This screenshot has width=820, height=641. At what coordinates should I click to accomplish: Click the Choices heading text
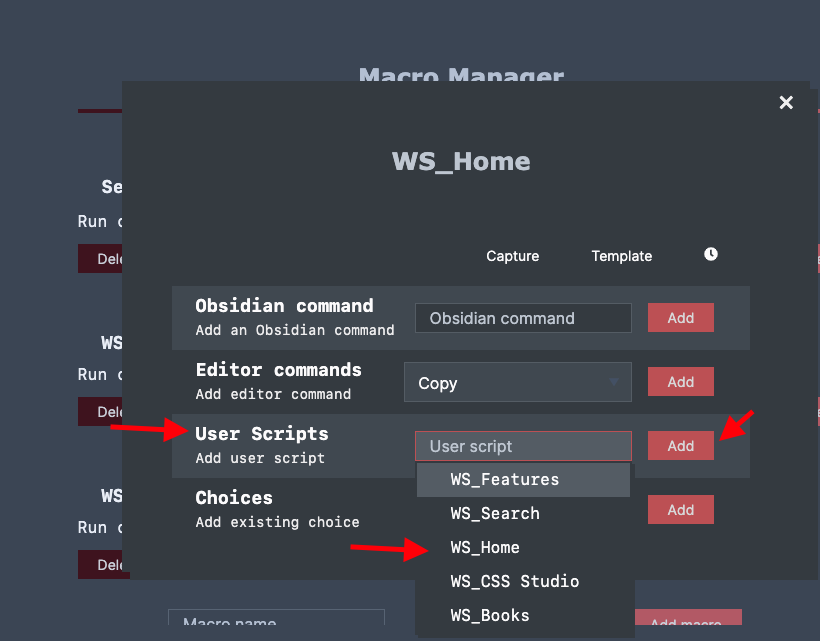234,497
